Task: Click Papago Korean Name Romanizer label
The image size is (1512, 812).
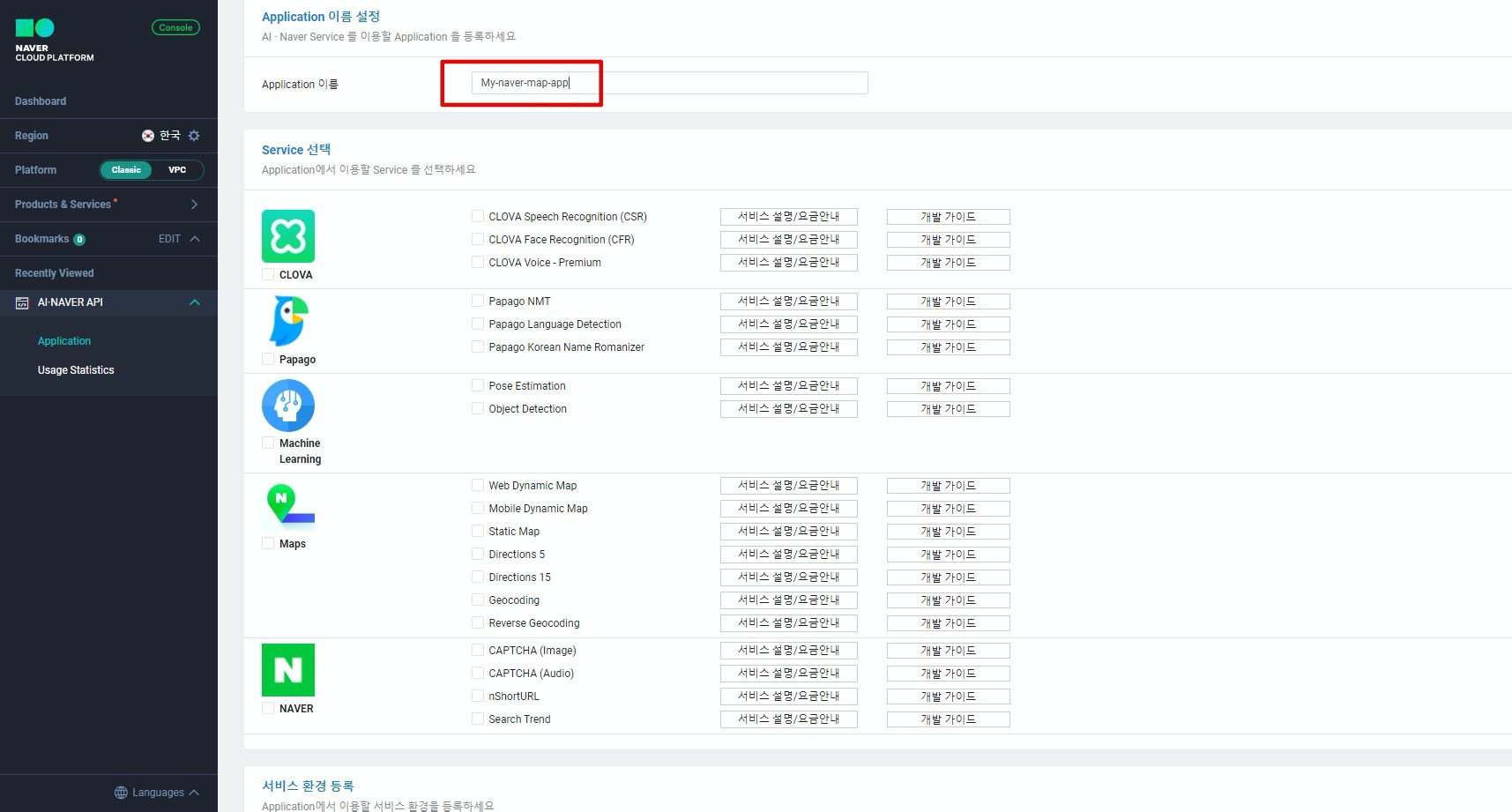Action: [567, 347]
